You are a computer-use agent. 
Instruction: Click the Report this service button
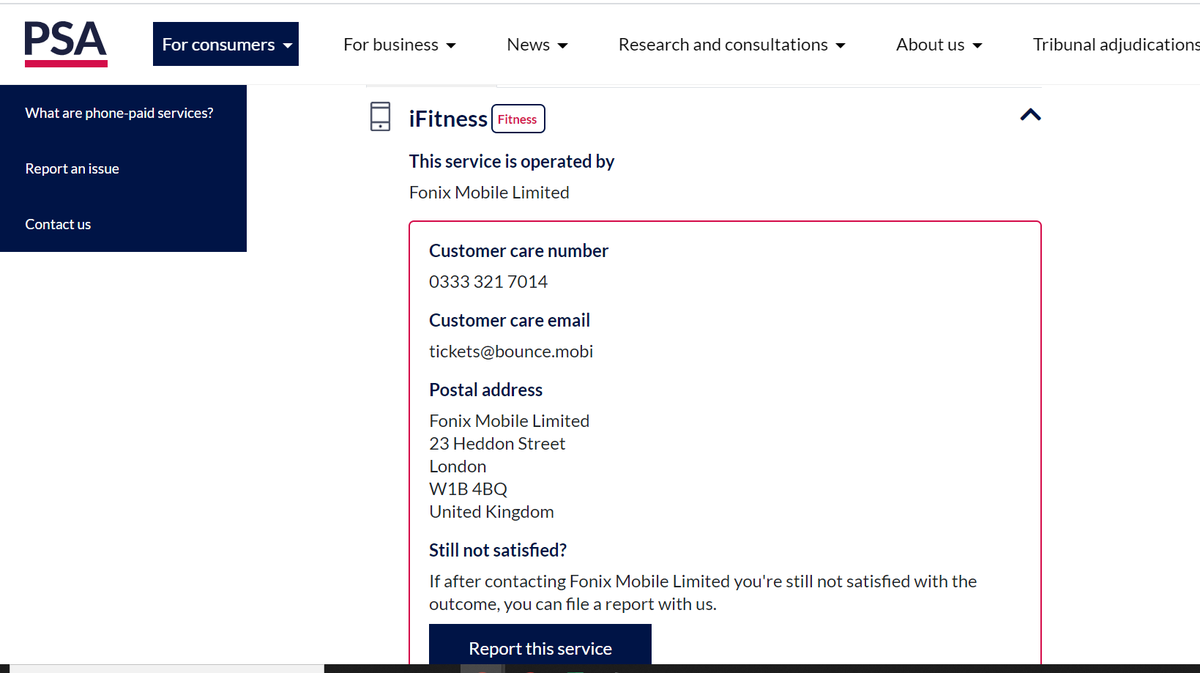point(540,646)
